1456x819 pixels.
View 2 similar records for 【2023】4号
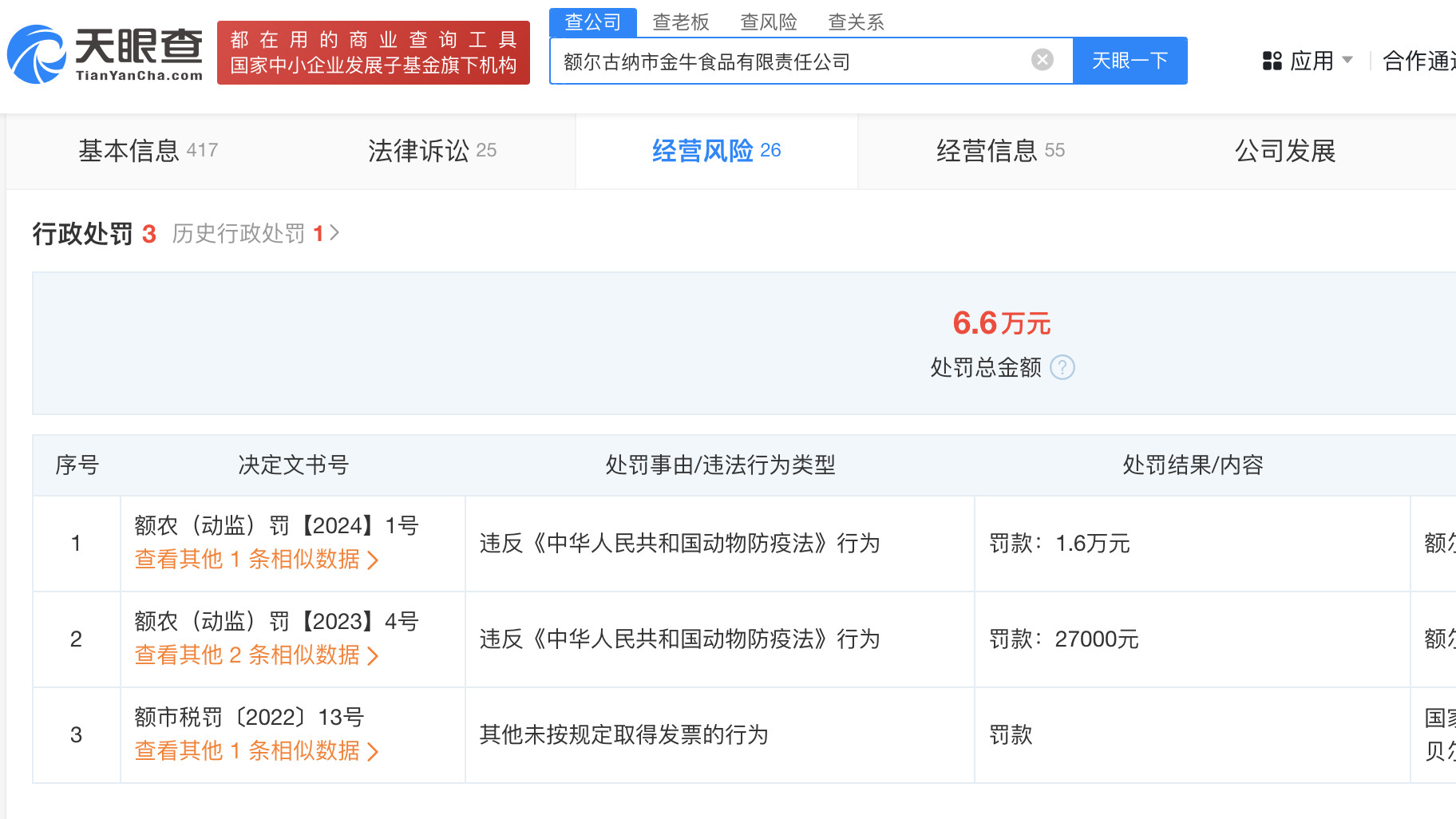(256, 655)
